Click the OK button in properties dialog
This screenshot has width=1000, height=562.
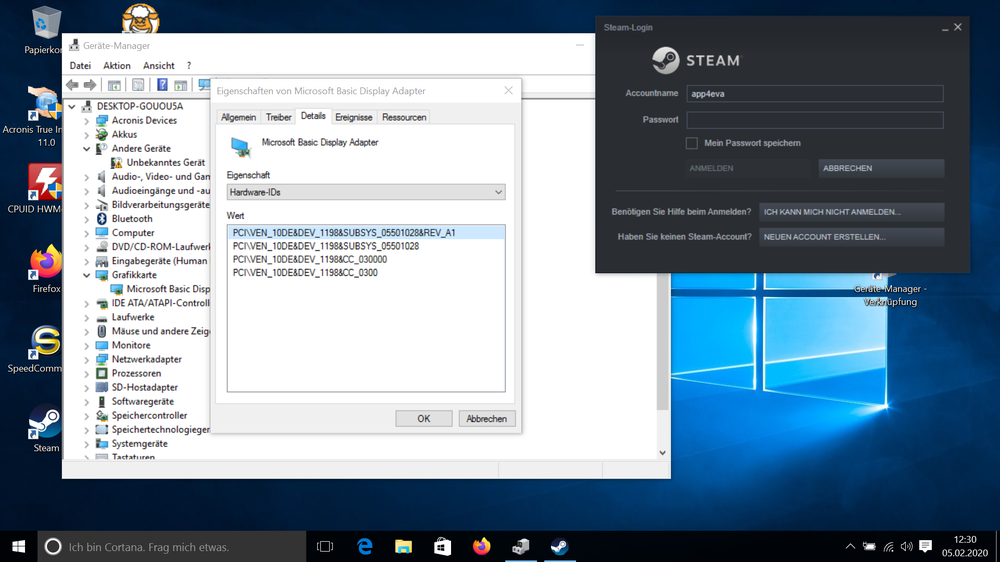pos(423,419)
